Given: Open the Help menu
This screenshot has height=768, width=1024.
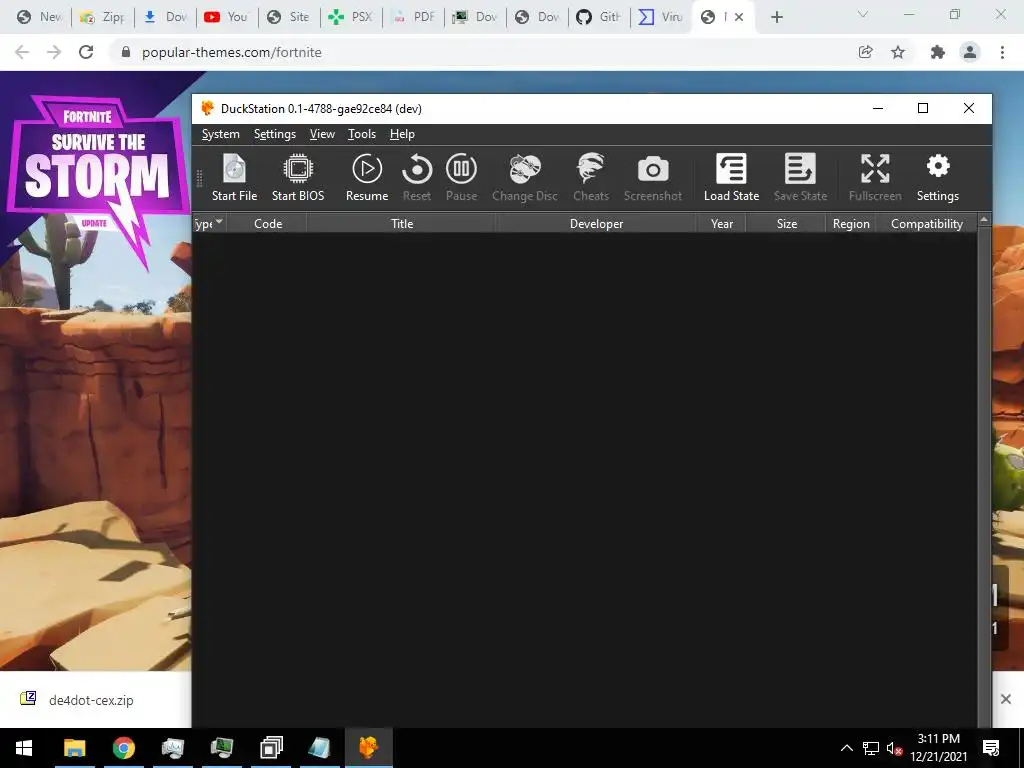Looking at the screenshot, I should click(x=402, y=134).
